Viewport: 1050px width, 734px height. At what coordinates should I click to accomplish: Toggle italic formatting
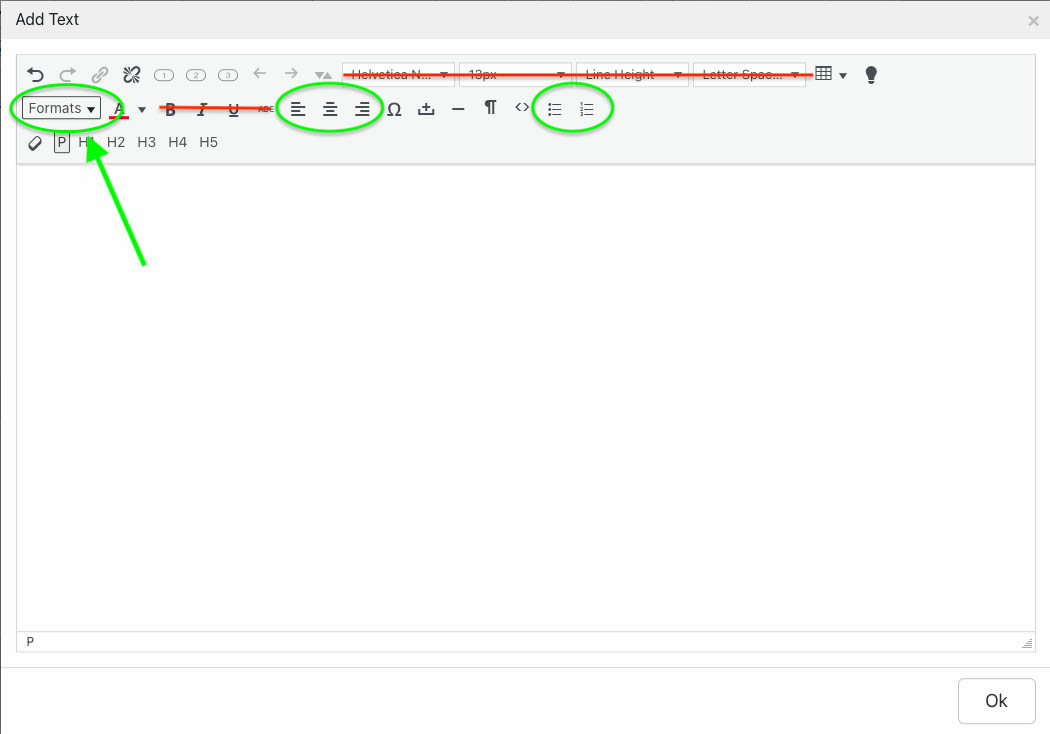(202, 109)
